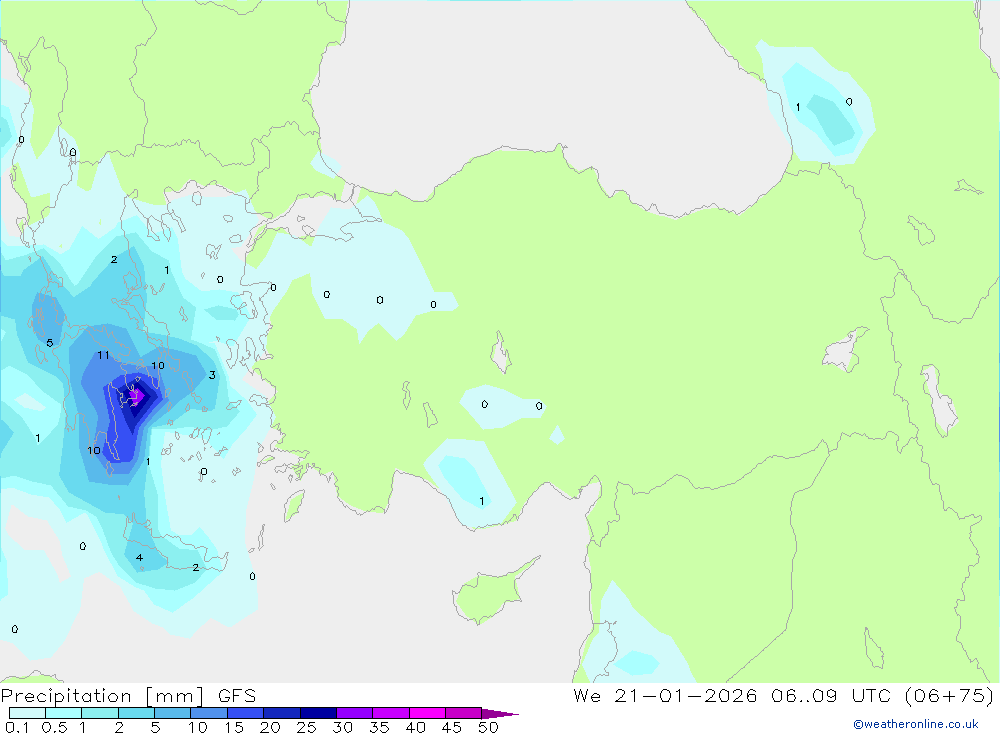Click the map precipitation value '3'

point(212,375)
